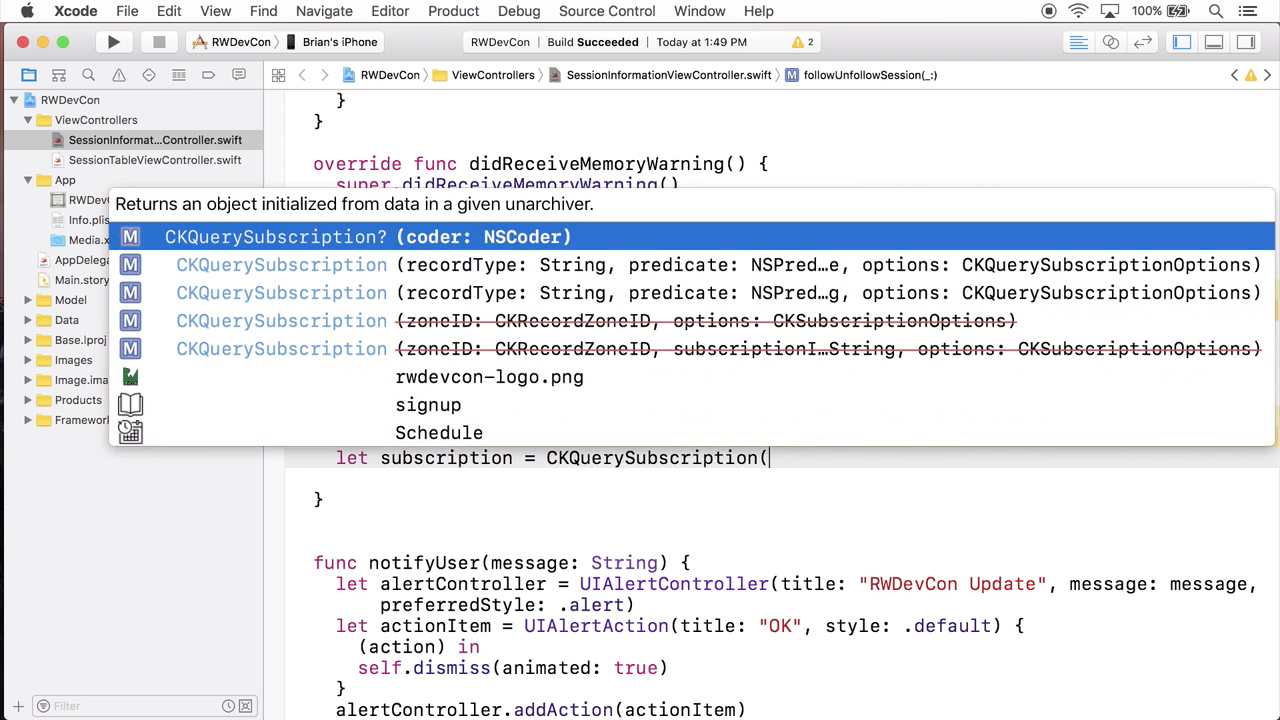Image resolution: width=1280 pixels, height=720 pixels.
Task: Open the symbol navigator tab
Action: tap(59, 75)
